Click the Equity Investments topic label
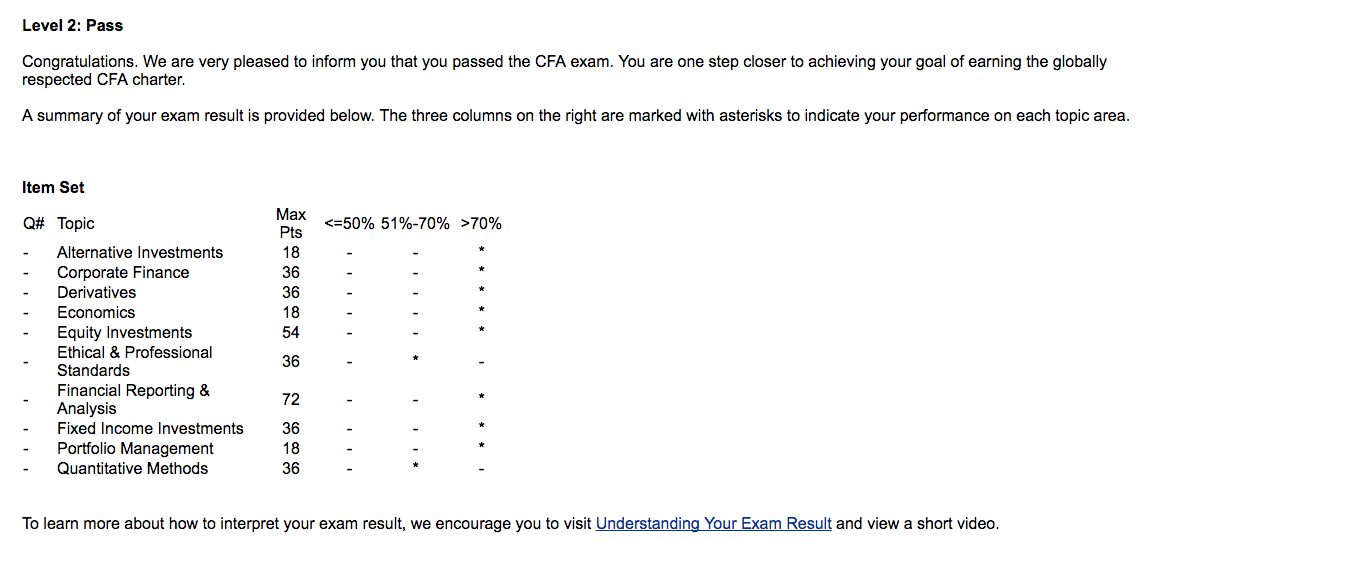The width and height of the screenshot is (1350, 565). click(x=124, y=333)
